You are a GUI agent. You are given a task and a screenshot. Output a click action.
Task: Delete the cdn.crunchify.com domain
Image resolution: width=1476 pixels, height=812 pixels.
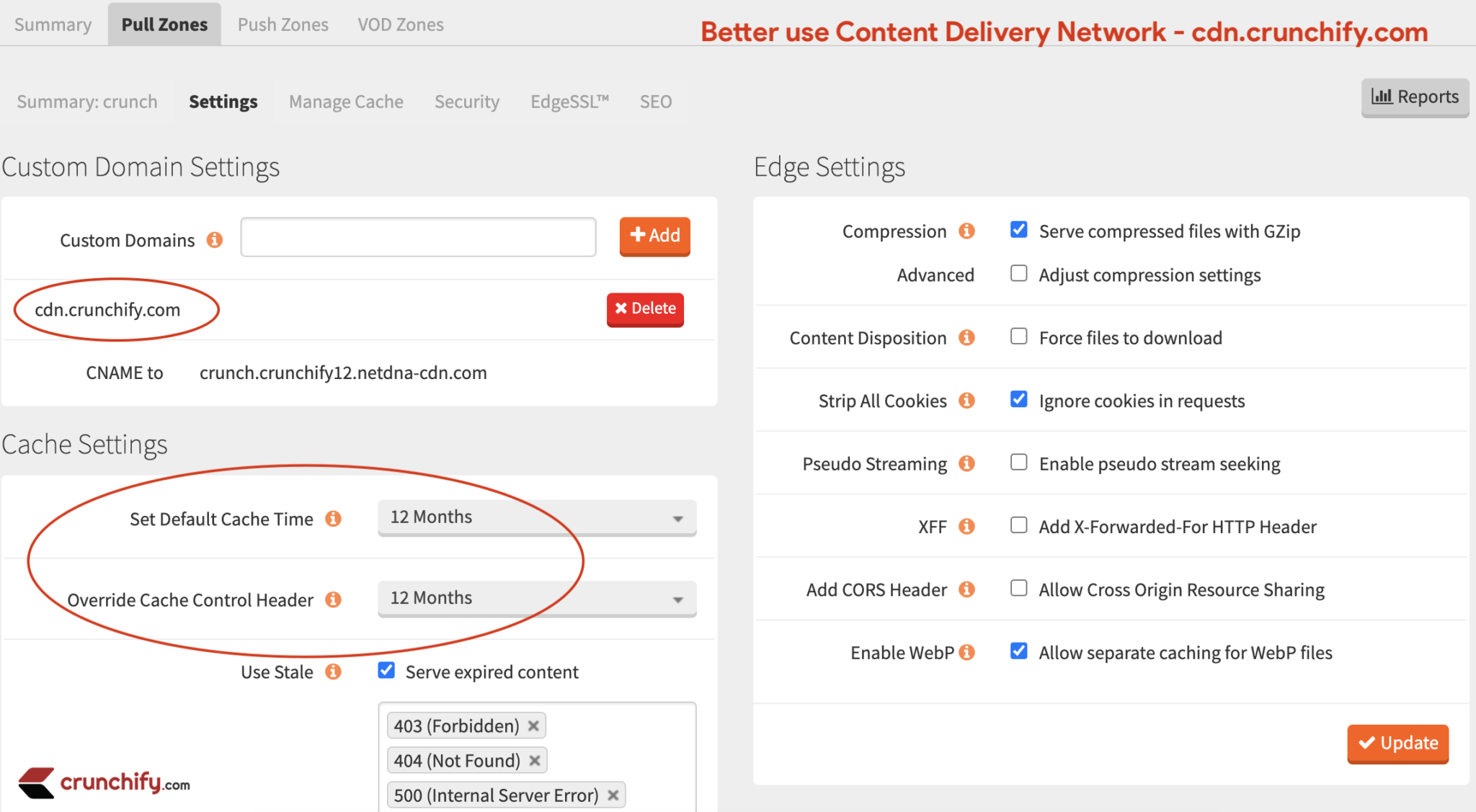pos(645,309)
